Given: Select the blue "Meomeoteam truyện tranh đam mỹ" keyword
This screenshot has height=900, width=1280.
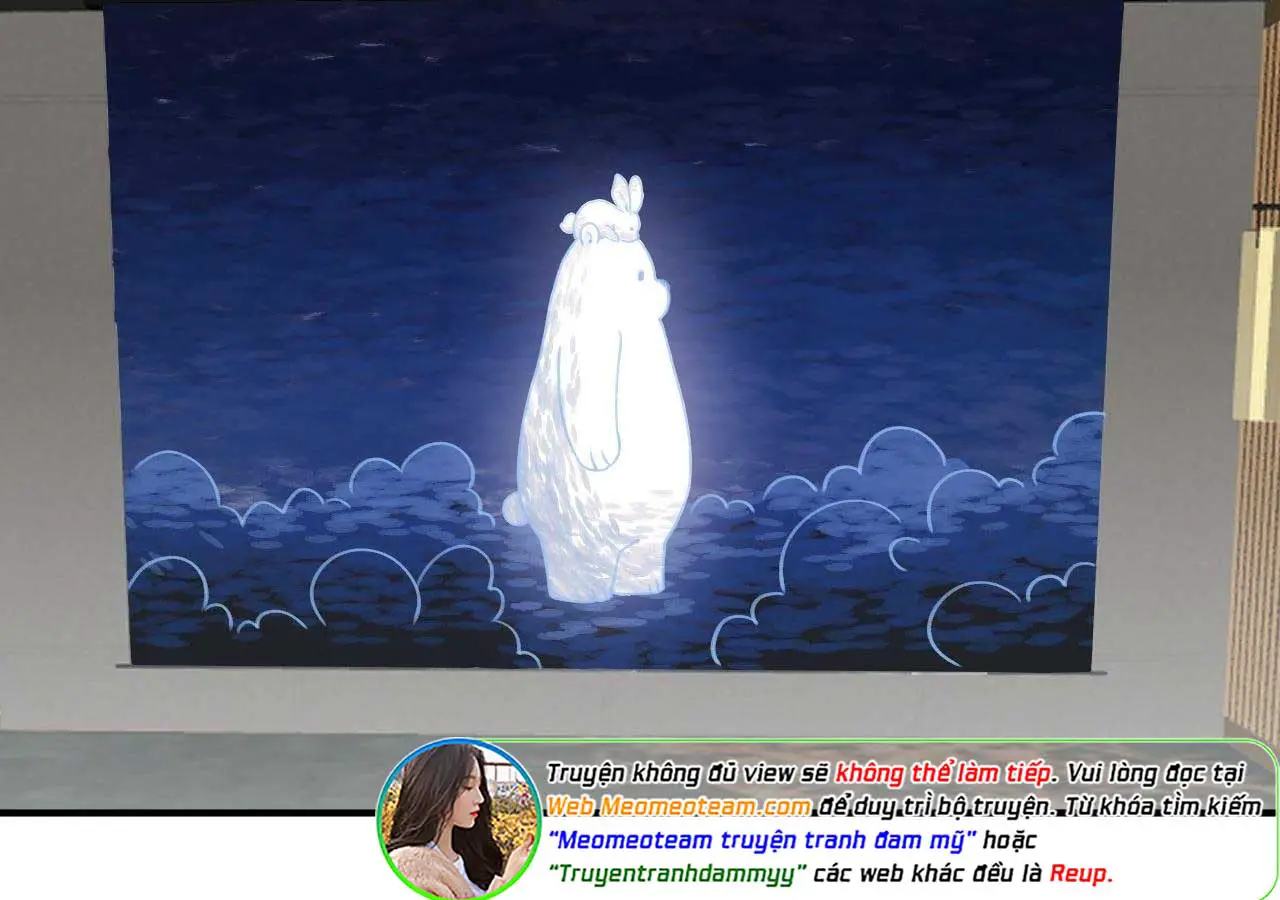Looking at the screenshot, I should (762, 839).
